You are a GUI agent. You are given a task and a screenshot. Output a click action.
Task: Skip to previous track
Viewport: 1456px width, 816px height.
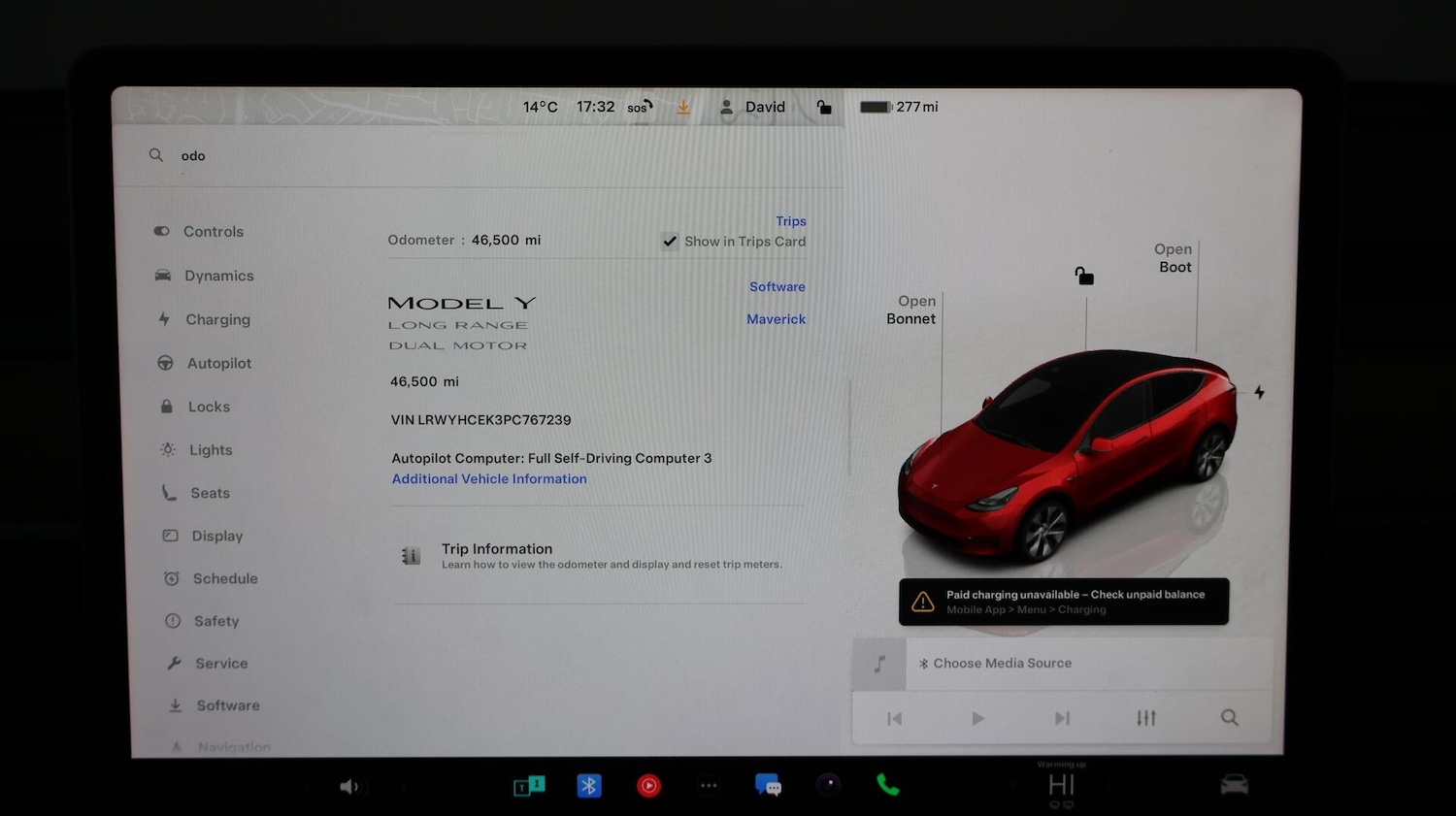click(x=895, y=719)
